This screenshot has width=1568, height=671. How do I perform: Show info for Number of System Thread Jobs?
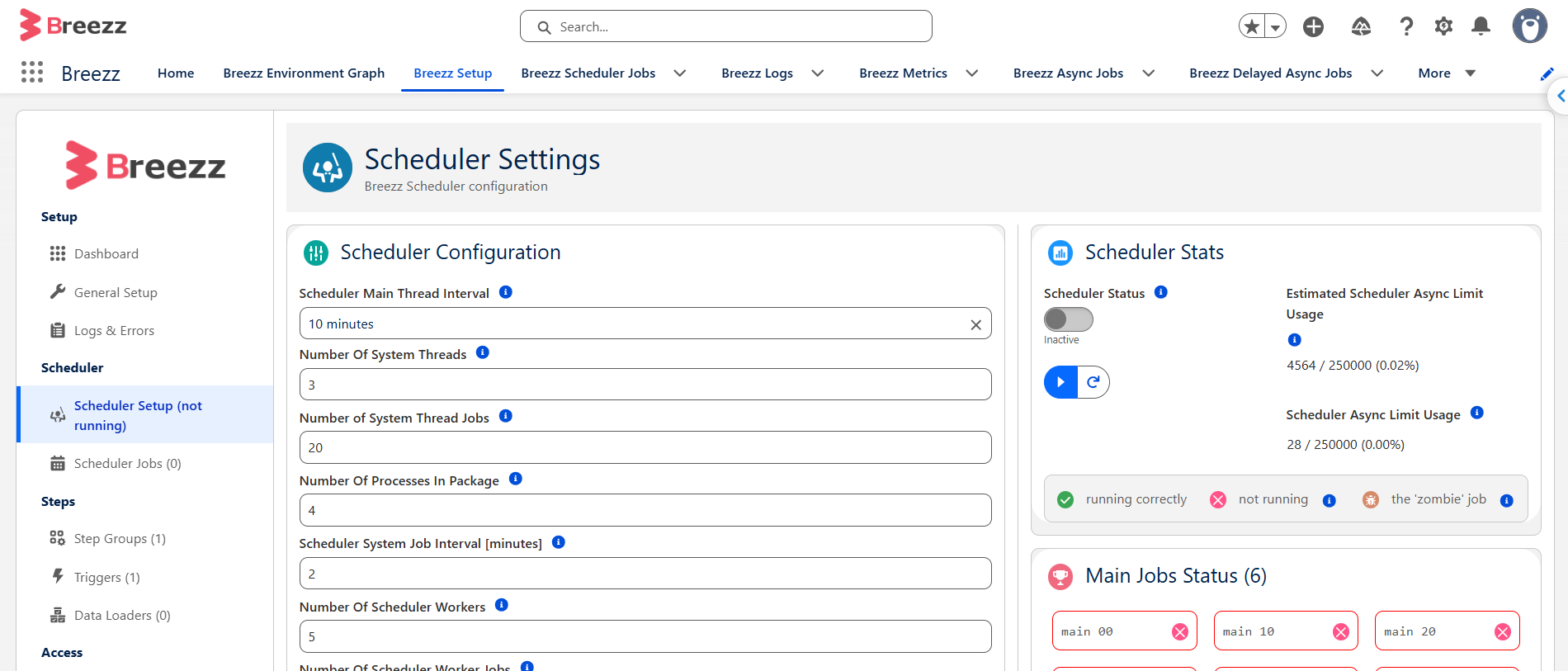[x=506, y=416]
